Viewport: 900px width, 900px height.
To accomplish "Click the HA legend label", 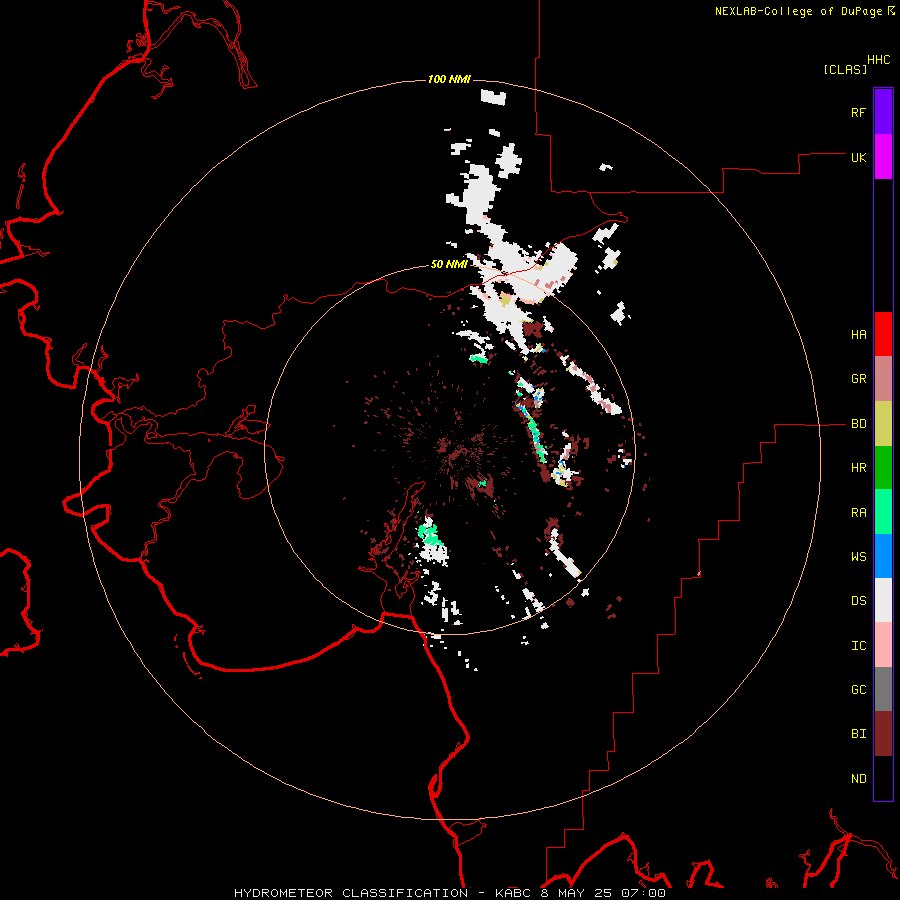I will (x=858, y=335).
